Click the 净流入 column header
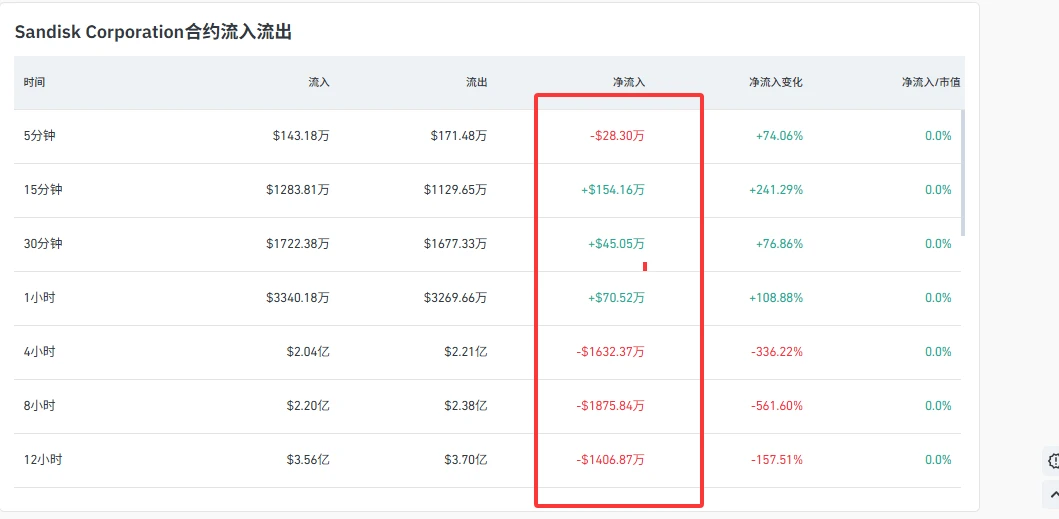Screen dimensions: 1059x519 [x=629, y=82]
